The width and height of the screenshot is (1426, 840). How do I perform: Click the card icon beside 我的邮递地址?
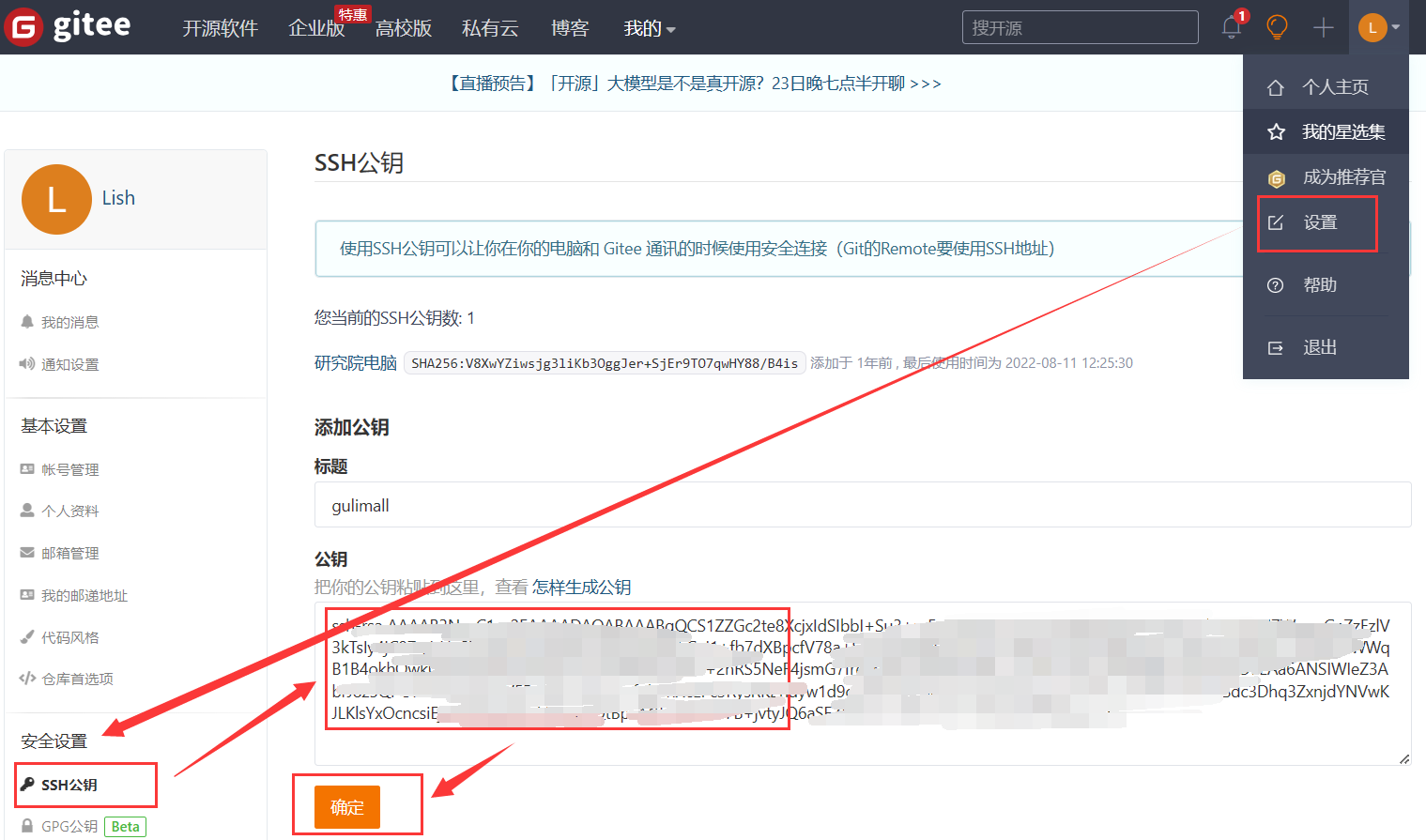27,594
